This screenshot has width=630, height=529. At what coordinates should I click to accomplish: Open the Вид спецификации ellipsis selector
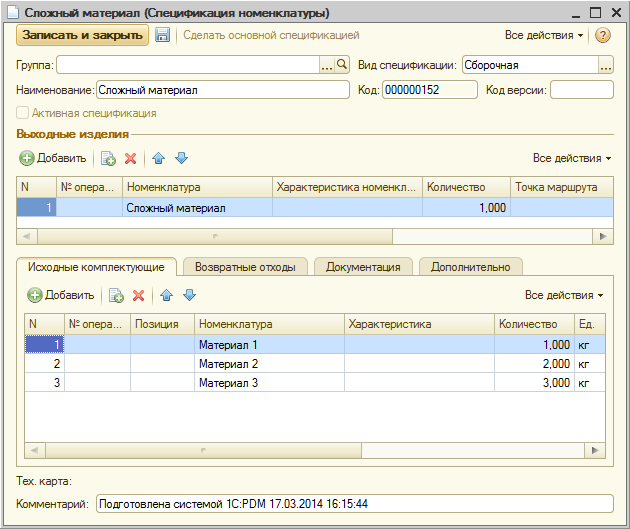coord(605,65)
